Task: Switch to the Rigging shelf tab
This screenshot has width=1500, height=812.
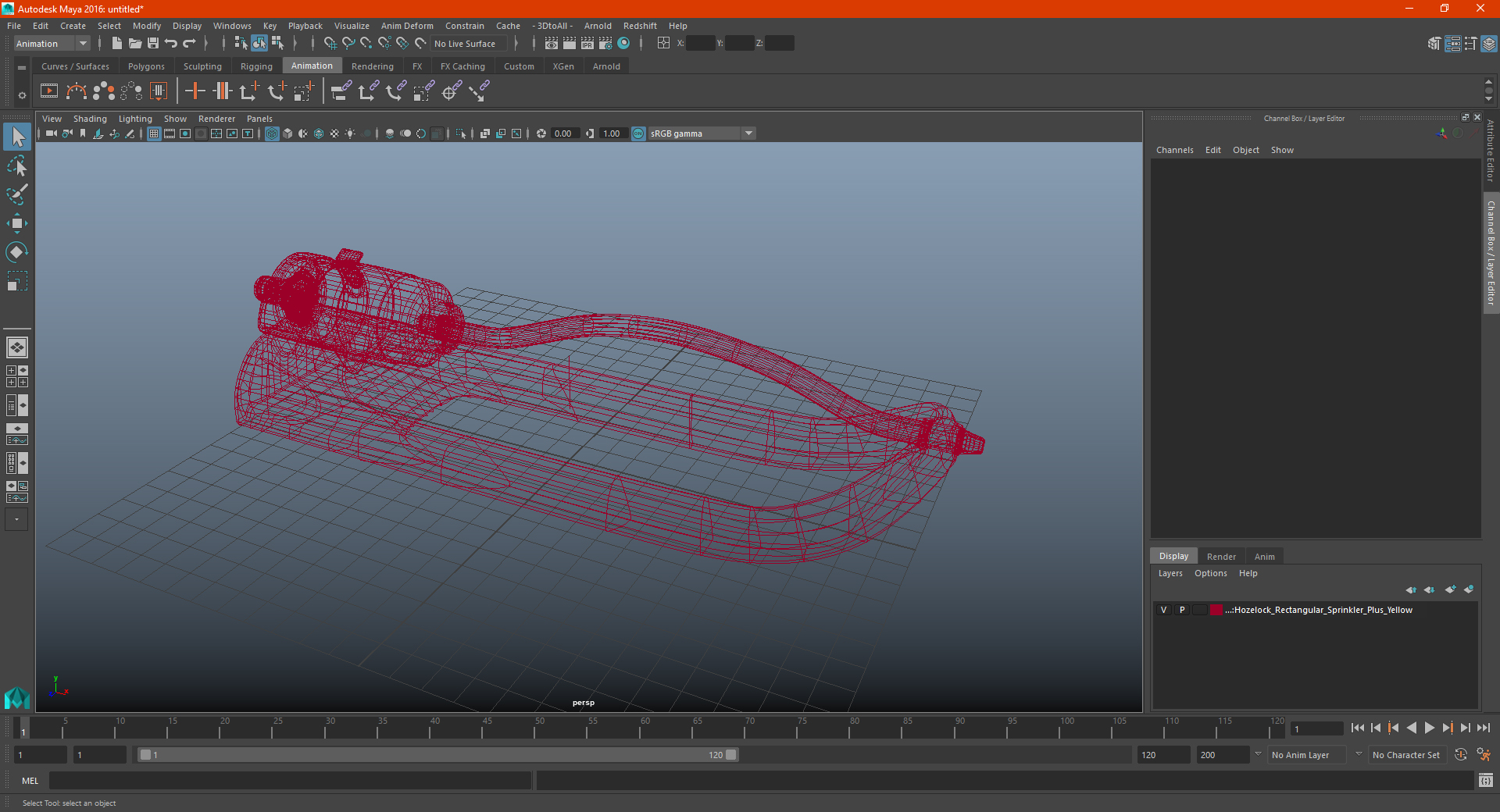Action: [x=256, y=66]
